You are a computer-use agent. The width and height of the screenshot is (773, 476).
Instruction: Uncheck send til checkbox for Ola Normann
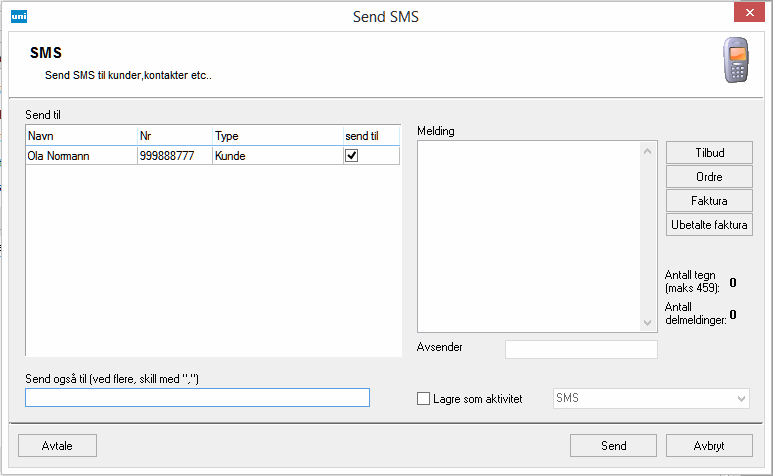click(x=351, y=156)
